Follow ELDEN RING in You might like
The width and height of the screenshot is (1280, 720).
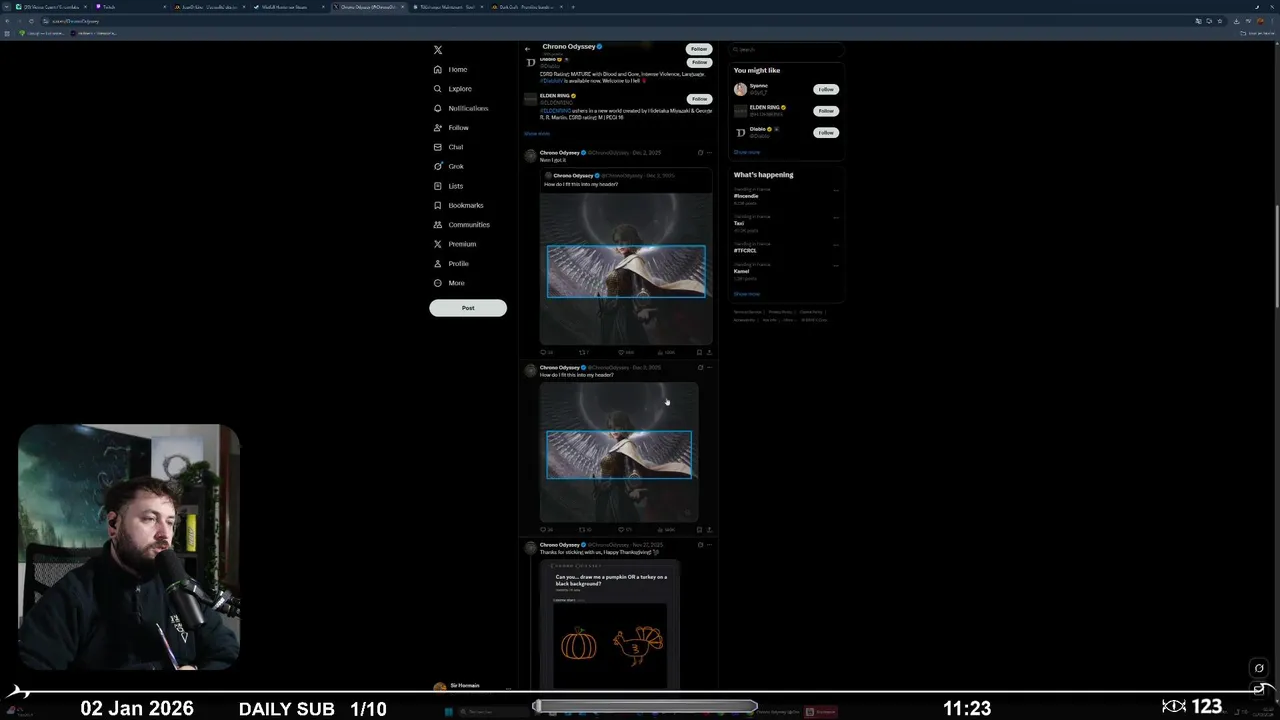point(826,111)
